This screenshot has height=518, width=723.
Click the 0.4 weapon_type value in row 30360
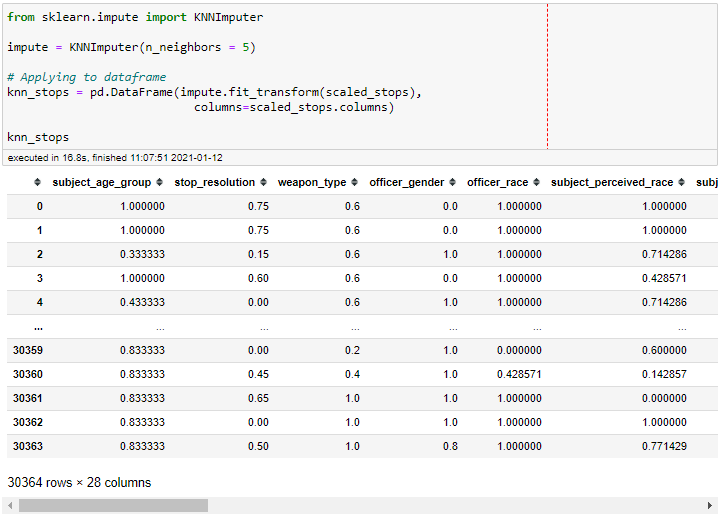tap(352, 374)
